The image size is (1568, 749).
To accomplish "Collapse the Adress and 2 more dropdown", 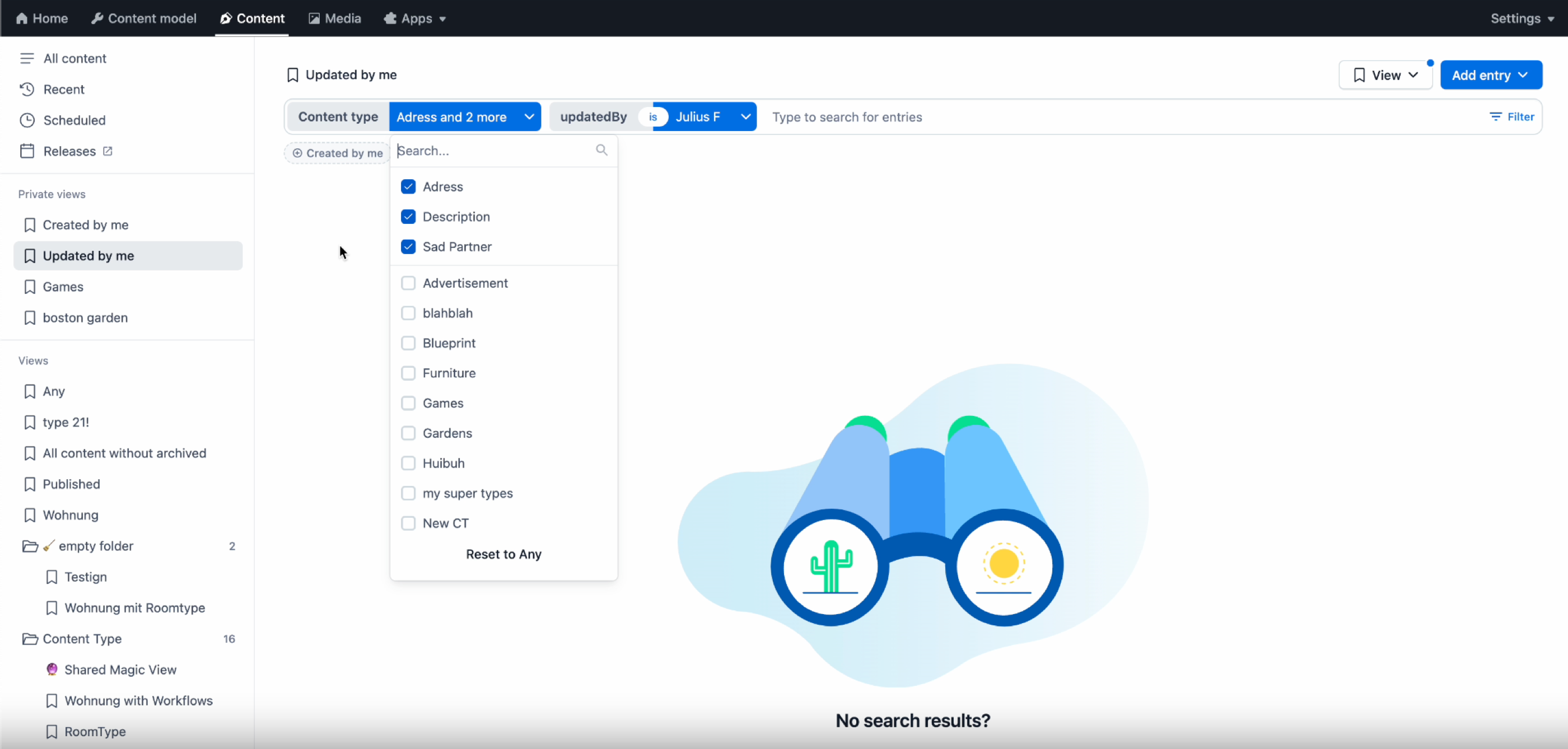I will click(x=465, y=117).
